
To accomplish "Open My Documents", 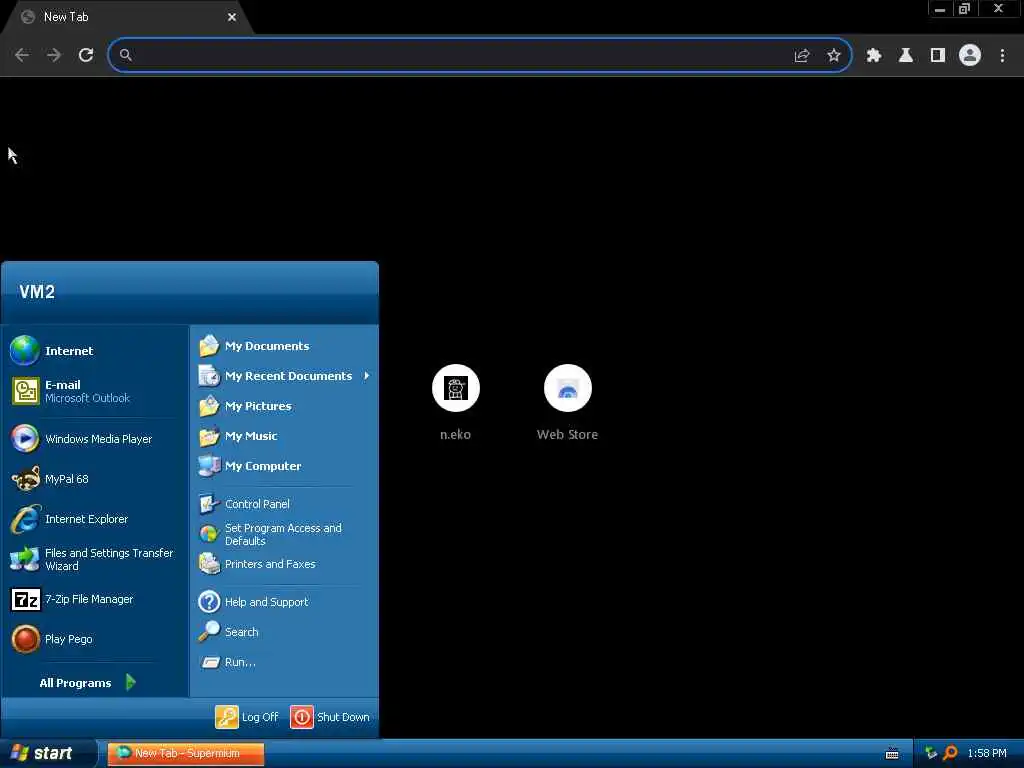I will (284, 345).
